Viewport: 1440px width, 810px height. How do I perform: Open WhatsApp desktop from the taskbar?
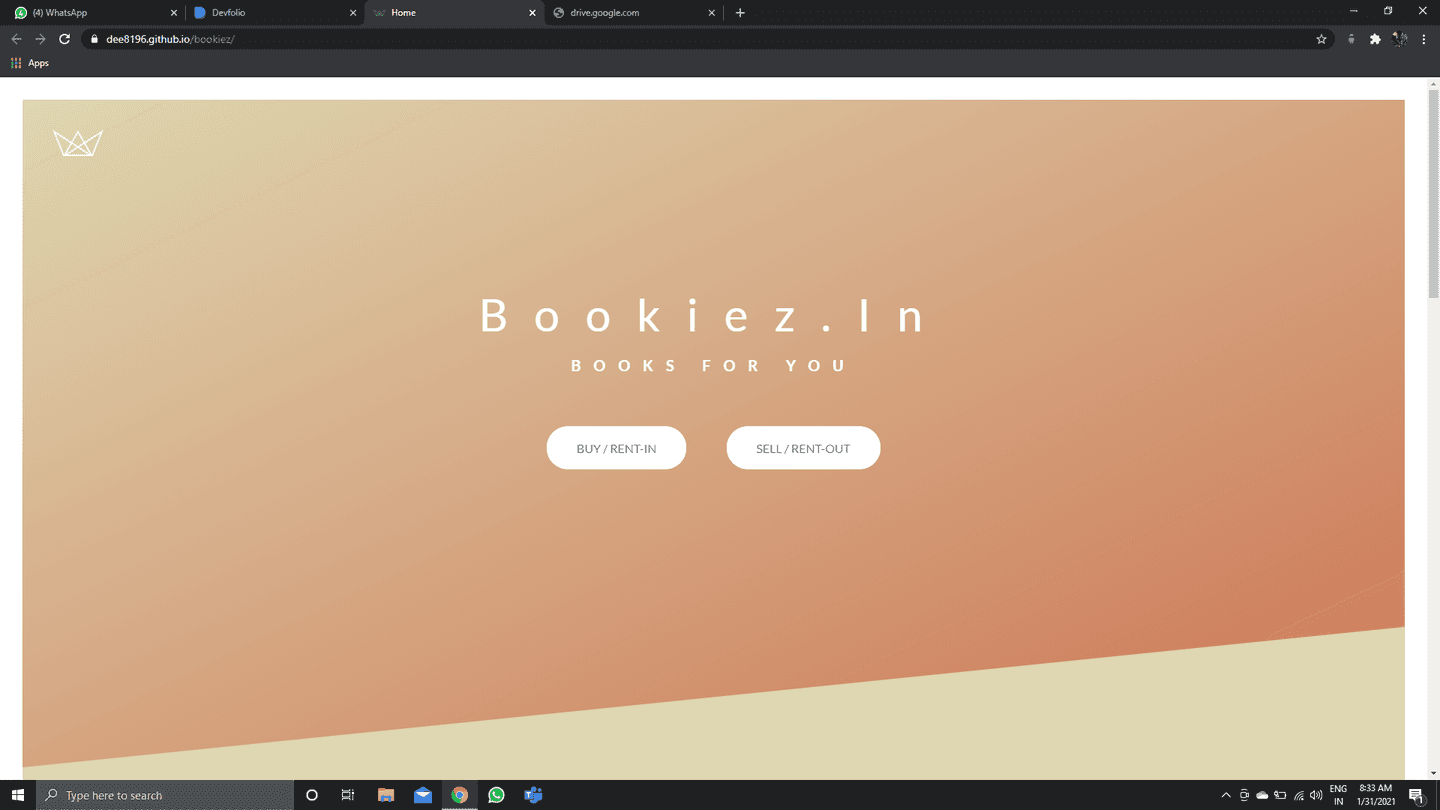pyautogui.click(x=496, y=795)
